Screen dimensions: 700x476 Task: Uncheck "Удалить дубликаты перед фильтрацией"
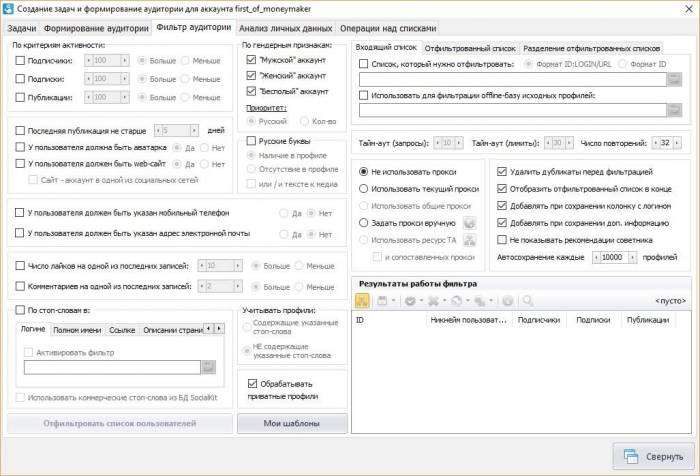(502, 172)
